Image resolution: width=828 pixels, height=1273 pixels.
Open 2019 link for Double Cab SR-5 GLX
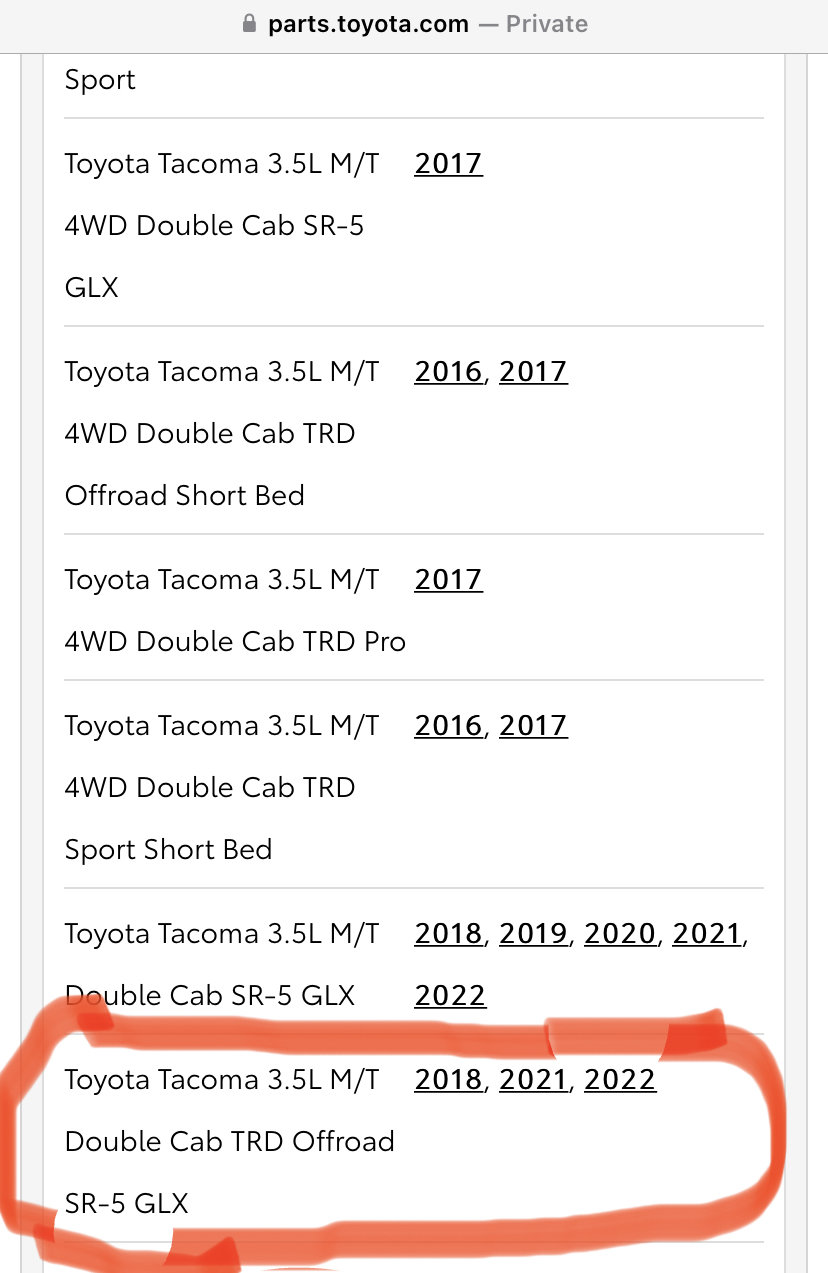pos(534,933)
